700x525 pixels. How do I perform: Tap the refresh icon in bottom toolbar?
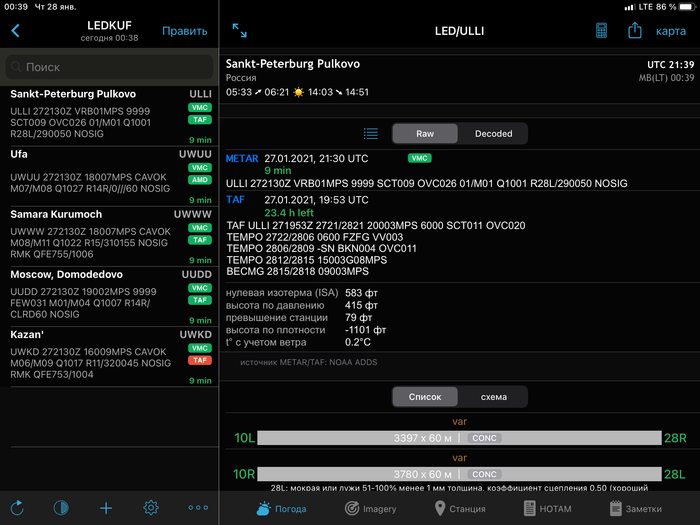[x=17, y=508]
